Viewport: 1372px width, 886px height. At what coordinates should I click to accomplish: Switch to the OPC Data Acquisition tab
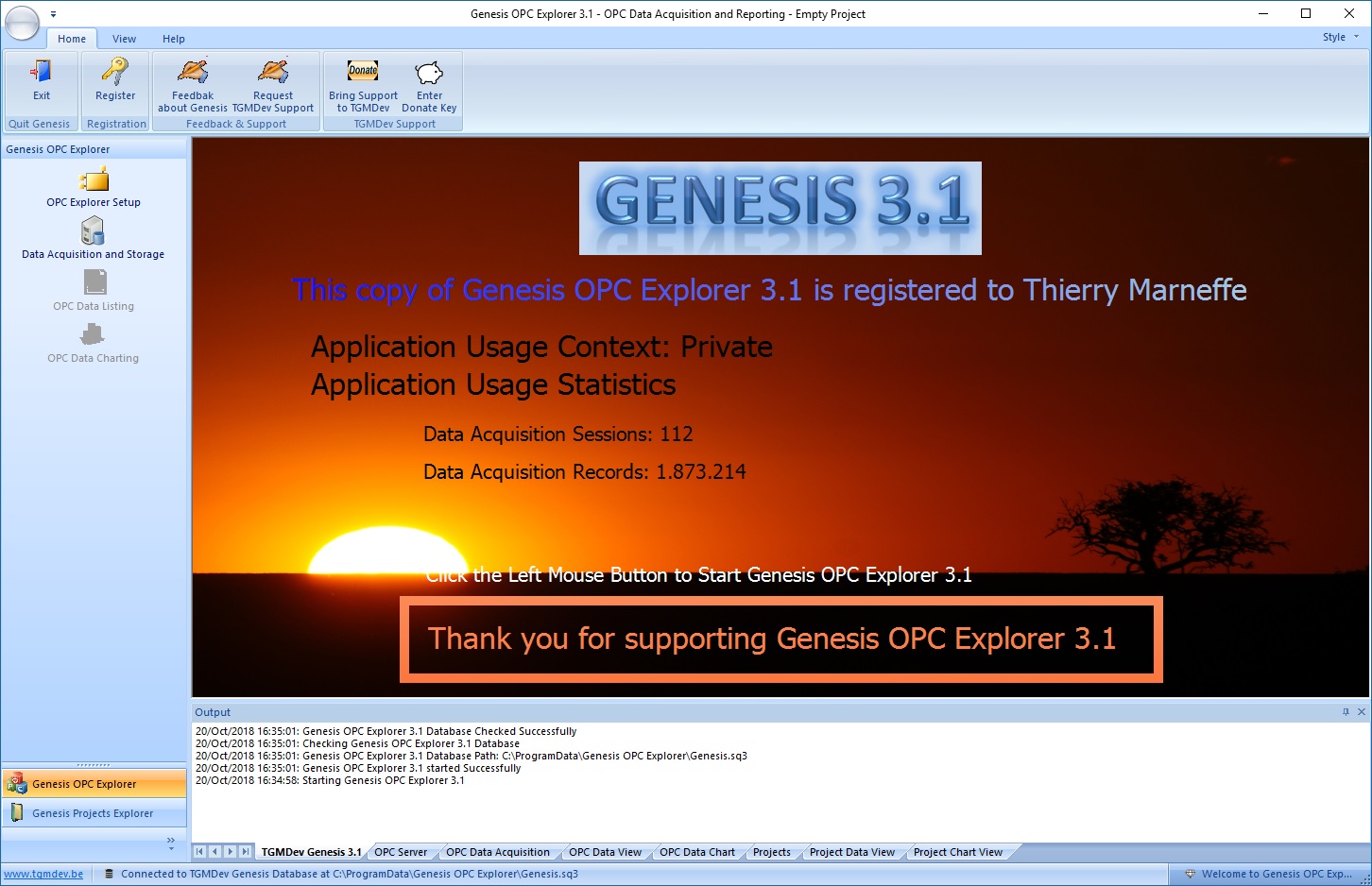tap(498, 852)
